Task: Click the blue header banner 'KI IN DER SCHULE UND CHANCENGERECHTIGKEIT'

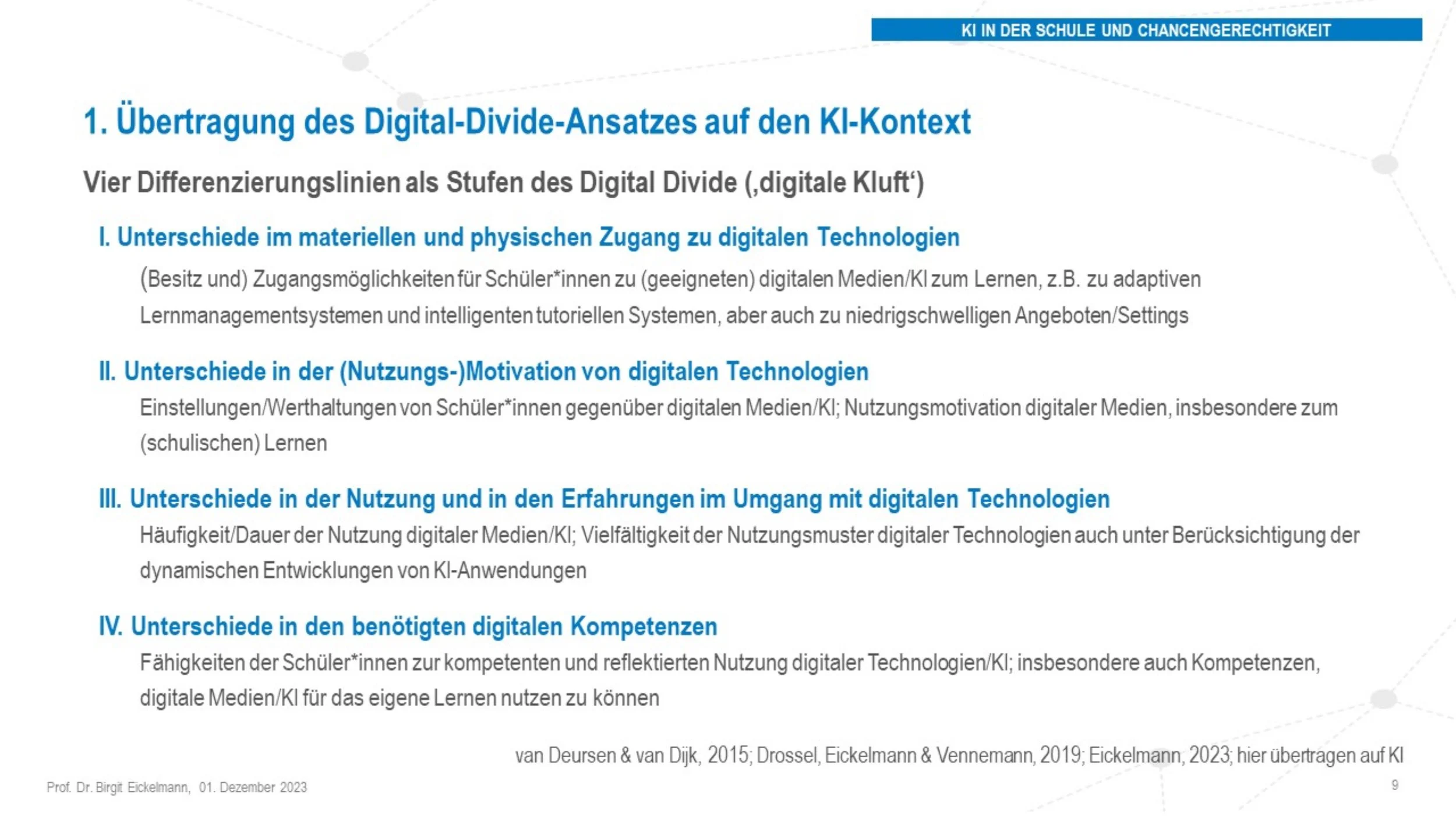Action: pyautogui.click(x=1146, y=30)
